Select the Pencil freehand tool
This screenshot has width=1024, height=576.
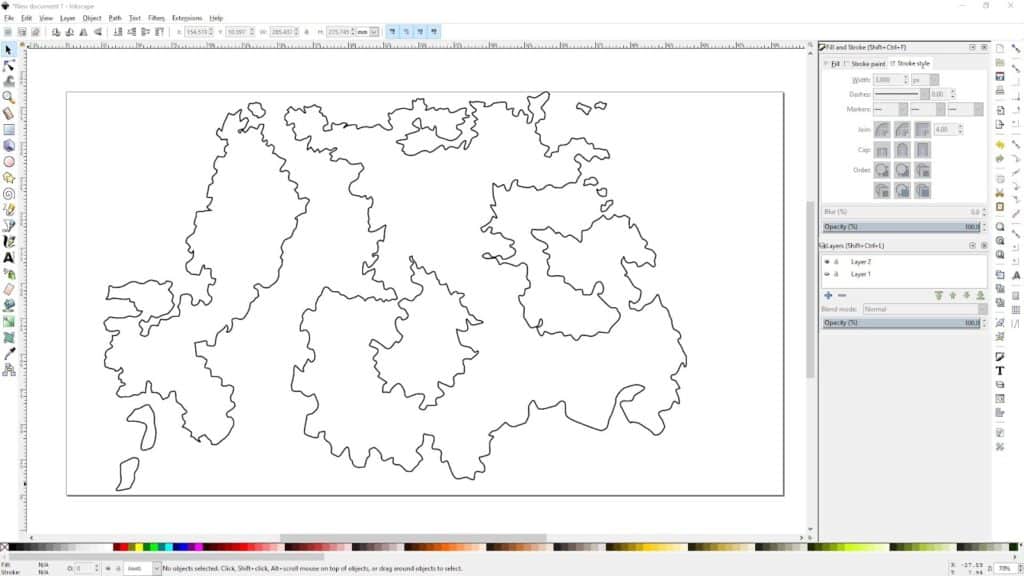tap(8, 210)
